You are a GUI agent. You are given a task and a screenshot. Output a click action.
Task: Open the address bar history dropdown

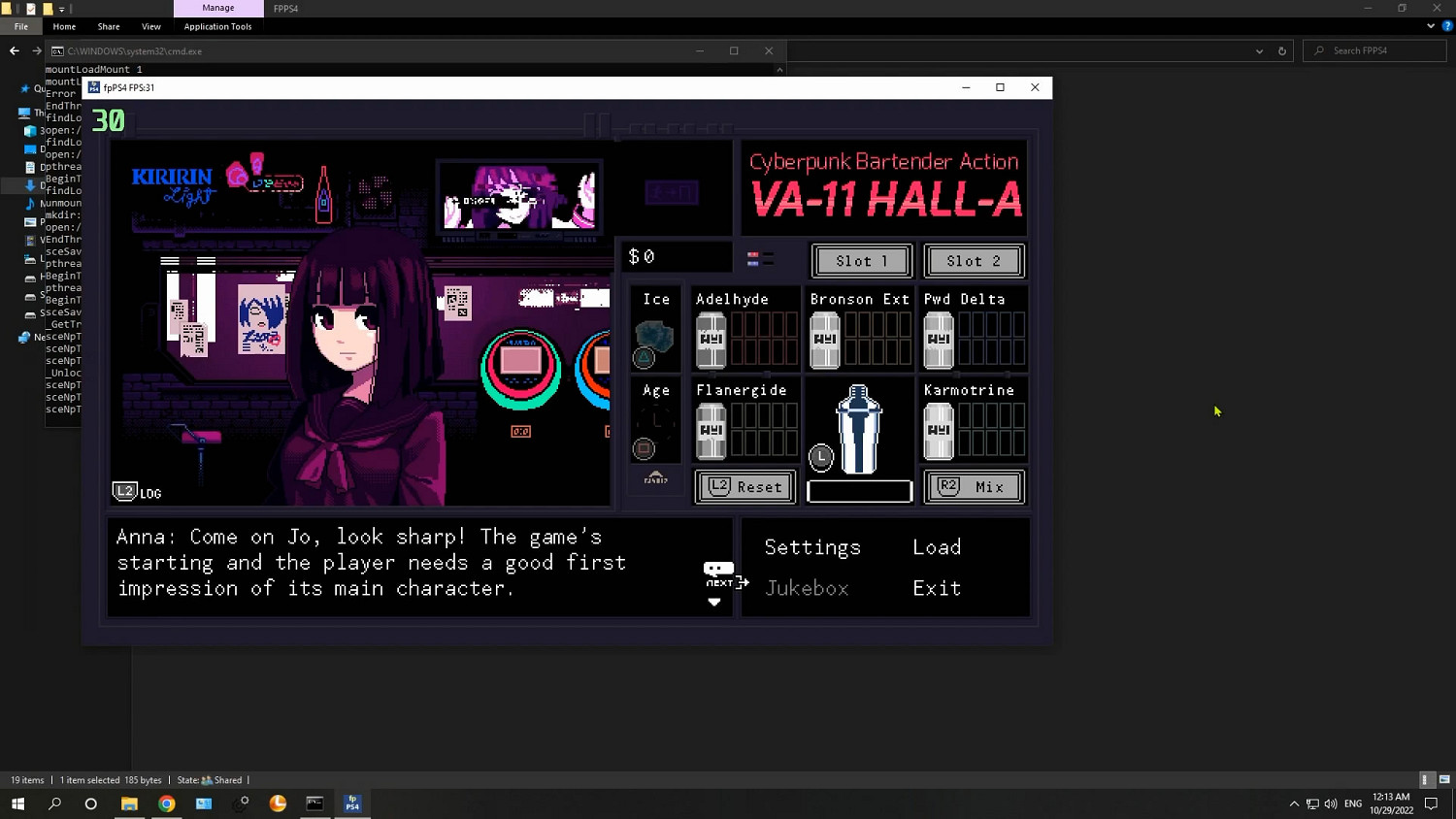tap(1259, 51)
